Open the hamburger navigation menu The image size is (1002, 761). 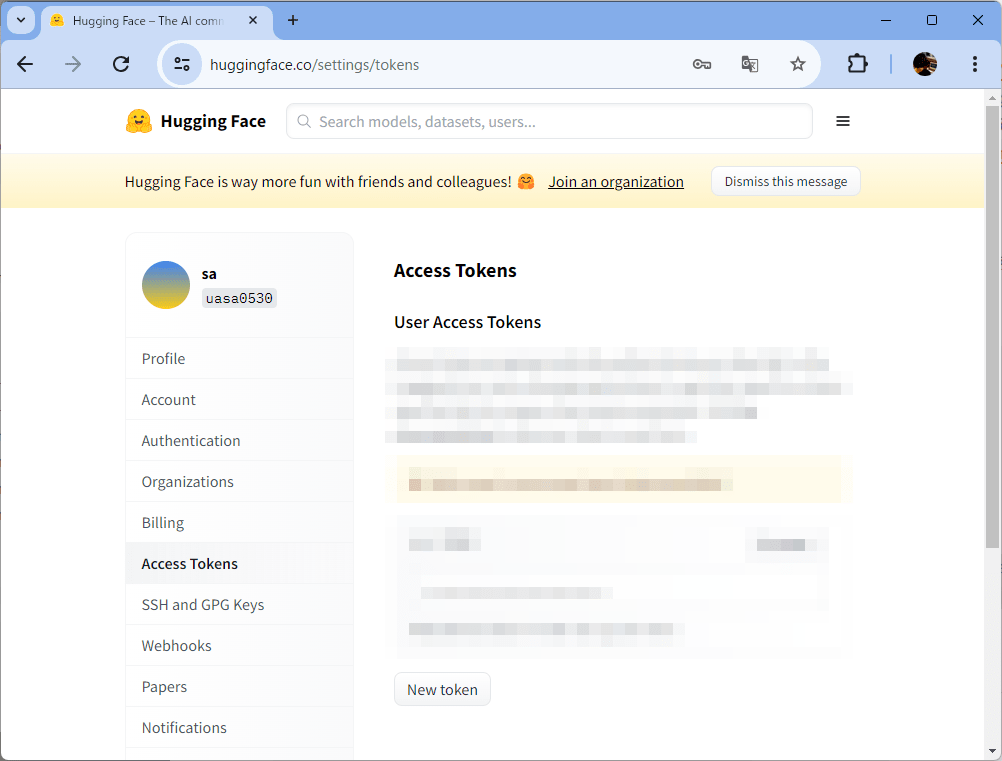click(843, 121)
